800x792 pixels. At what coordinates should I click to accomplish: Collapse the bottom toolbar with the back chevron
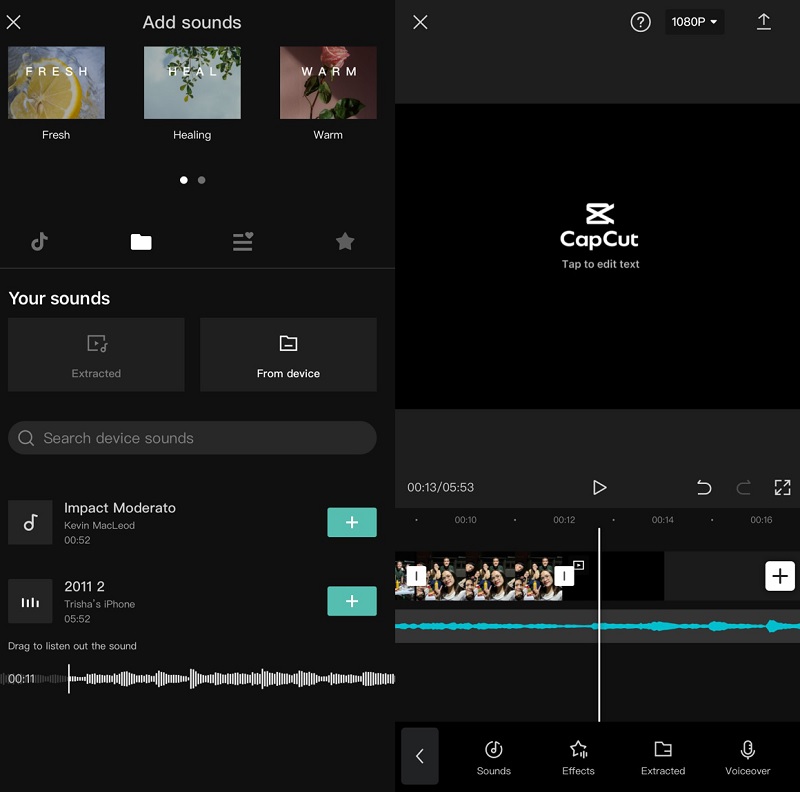tap(419, 757)
